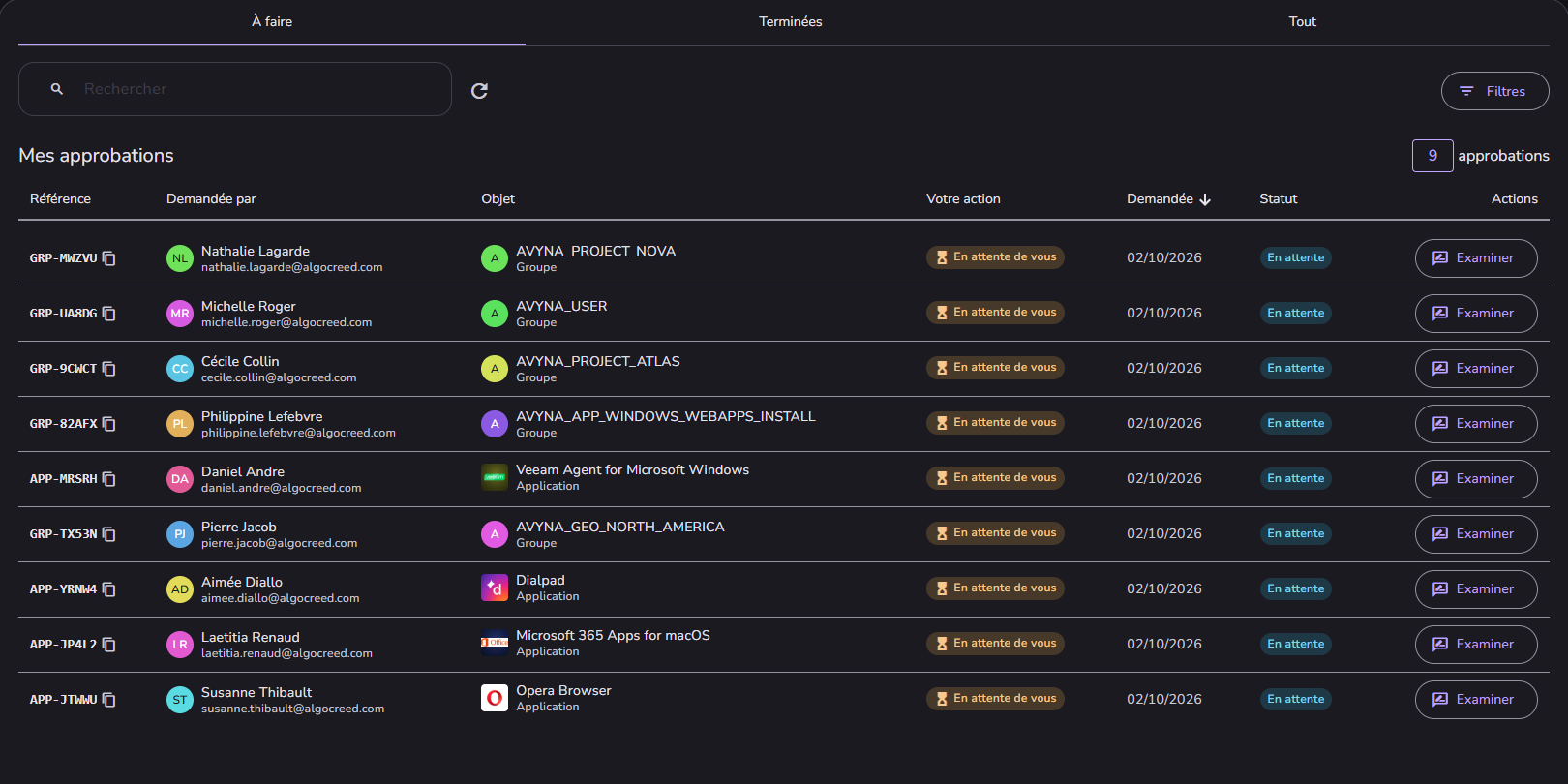The height and width of the screenshot is (784, 1568).
Task: Examine Cécile Collin's AVYNA_PROJECT_ATLAS request
Action: point(1476,369)
